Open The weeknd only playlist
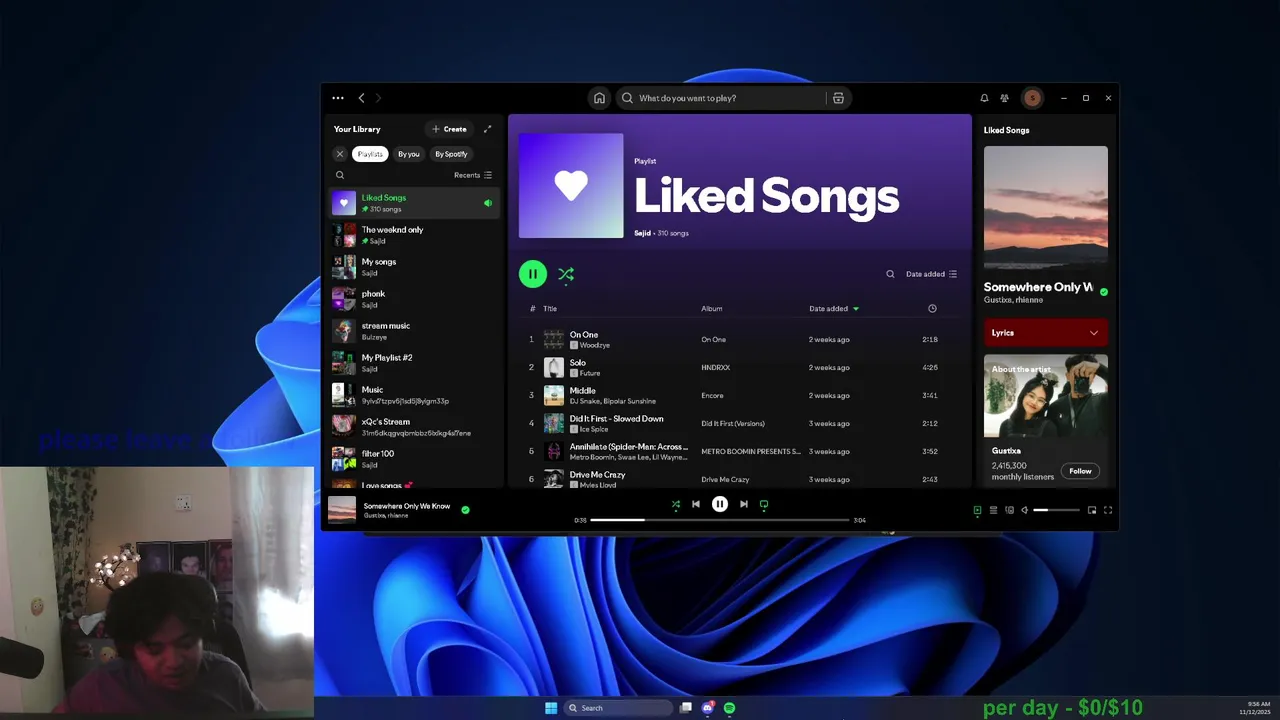This screenshot has width=1280, height=720. click(415, 235)
